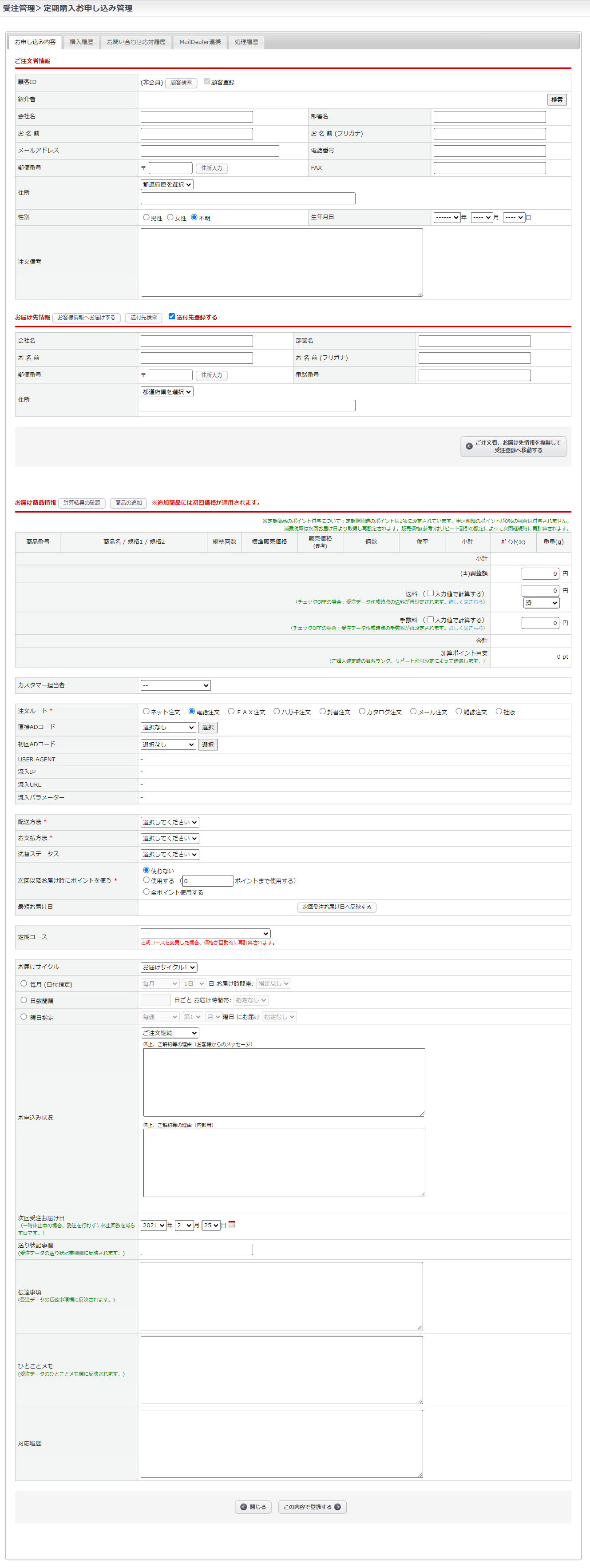Click into the メールアドレス input field

[209, 150]
